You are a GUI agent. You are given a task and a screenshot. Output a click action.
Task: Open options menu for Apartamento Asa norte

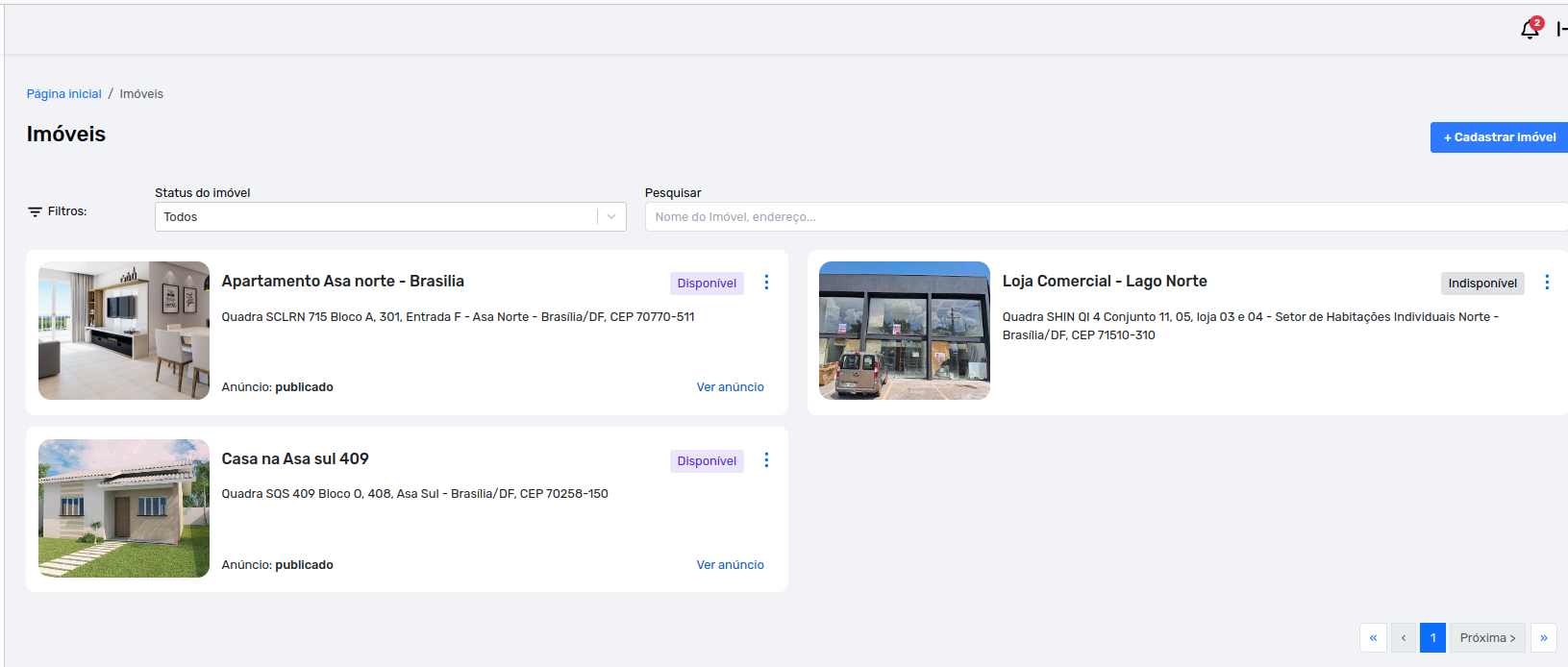pos(766,283)
